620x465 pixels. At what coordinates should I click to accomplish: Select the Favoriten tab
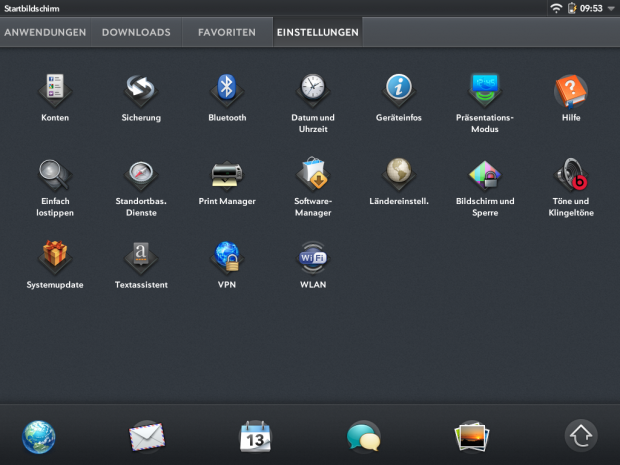[x=226, y=32]
